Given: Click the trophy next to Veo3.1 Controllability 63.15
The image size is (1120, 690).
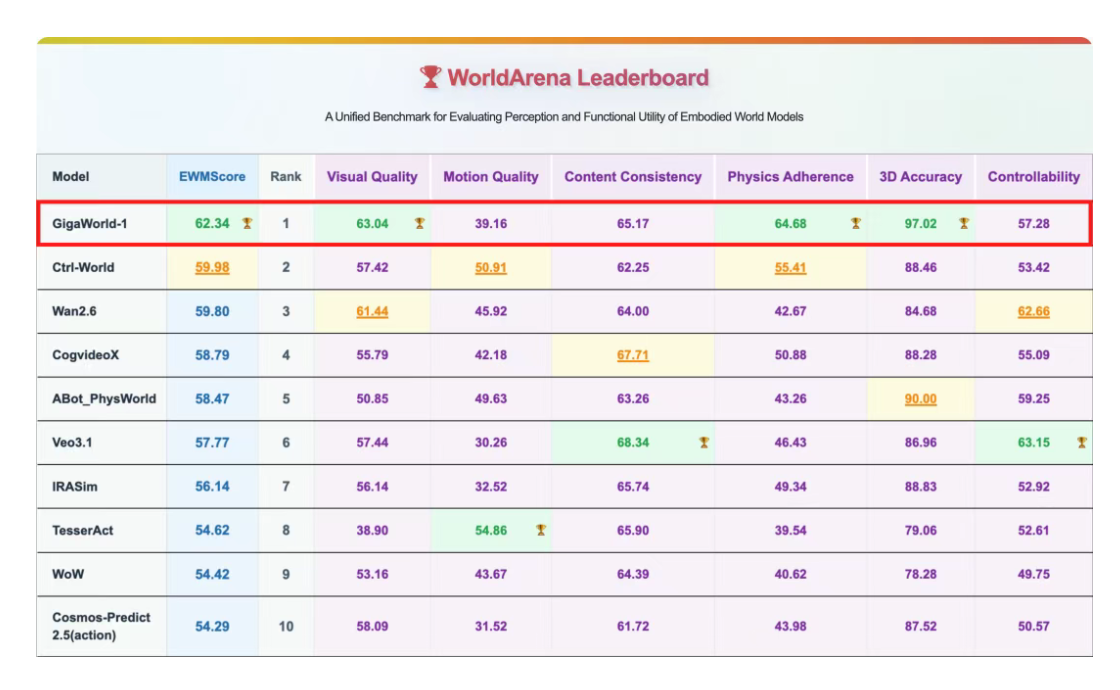Looking at the screenshot, I should click(x=1081, y=442).
